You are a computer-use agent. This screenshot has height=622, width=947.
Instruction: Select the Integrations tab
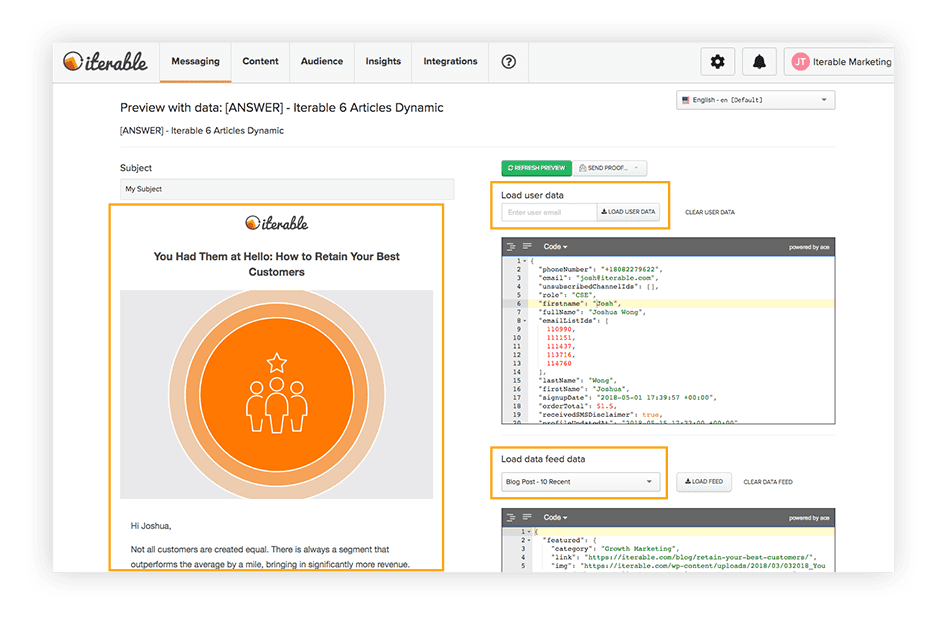point(450,62)
